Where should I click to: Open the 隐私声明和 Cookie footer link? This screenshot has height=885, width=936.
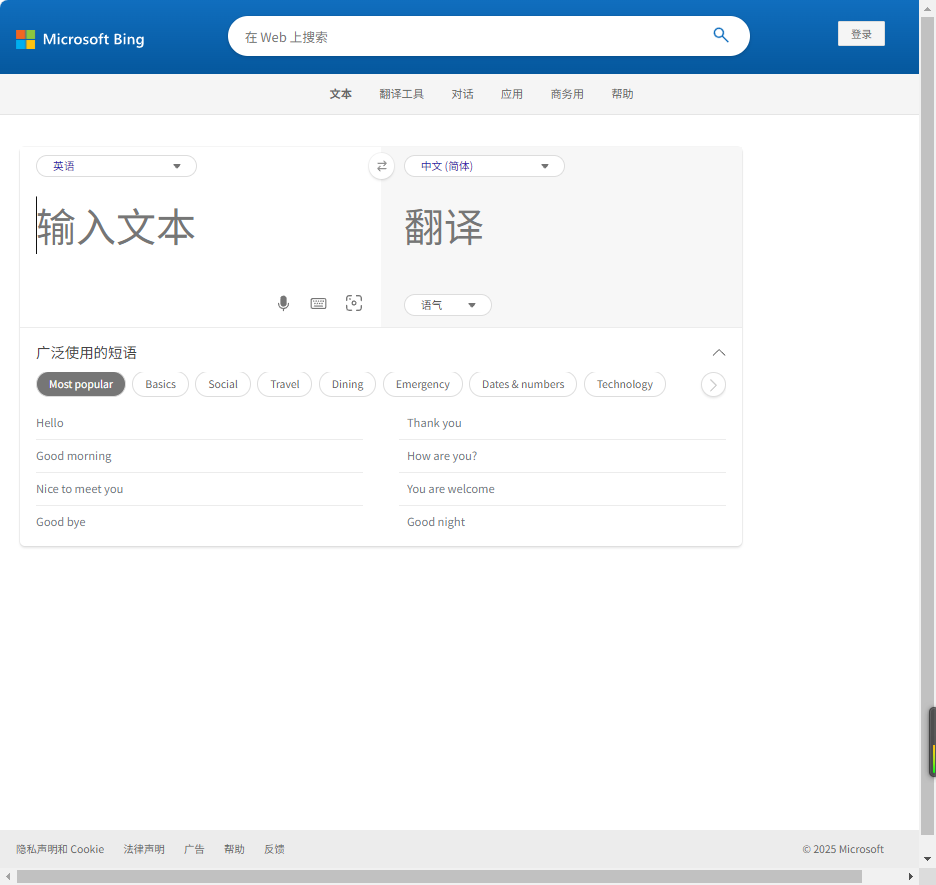pos(60,849)
